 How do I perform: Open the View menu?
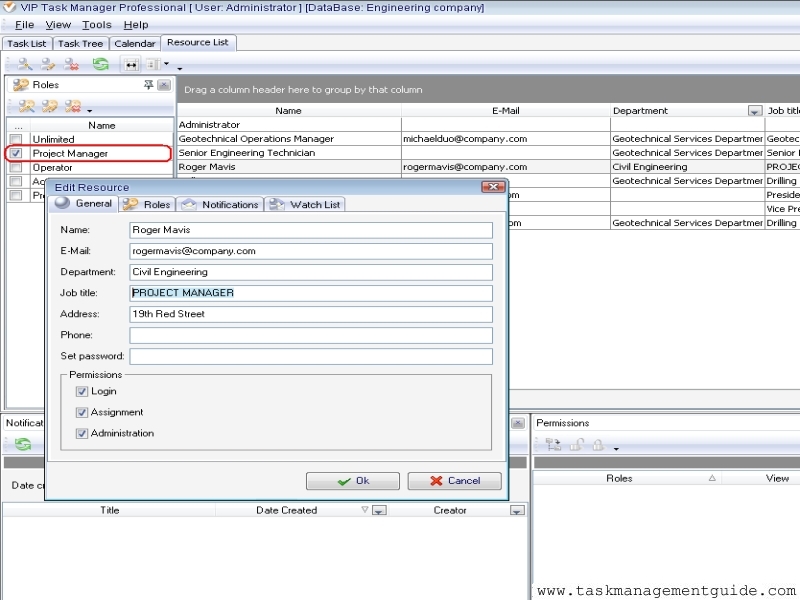pyautogui.click(x=58, y=24)
